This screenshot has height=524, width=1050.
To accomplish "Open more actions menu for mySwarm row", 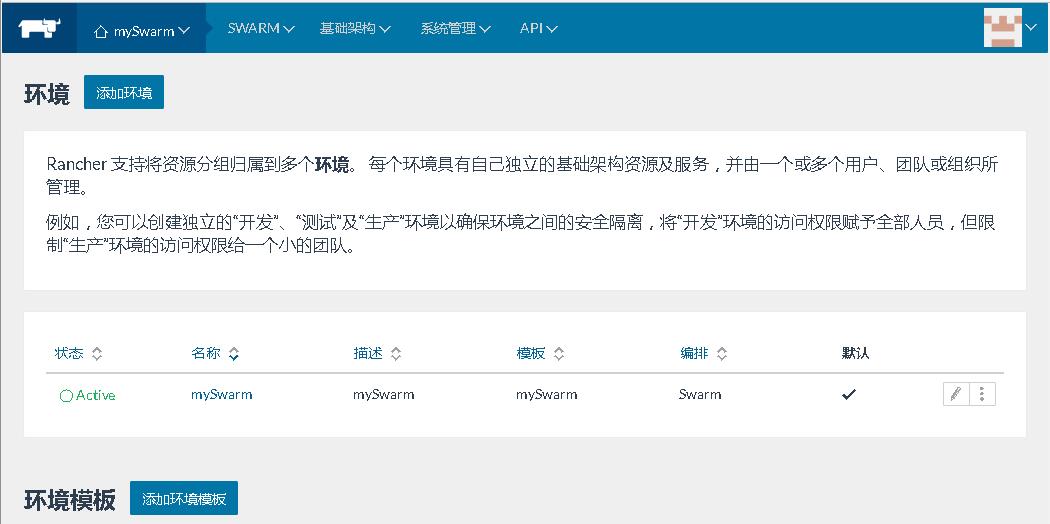I will pos(982,394).
